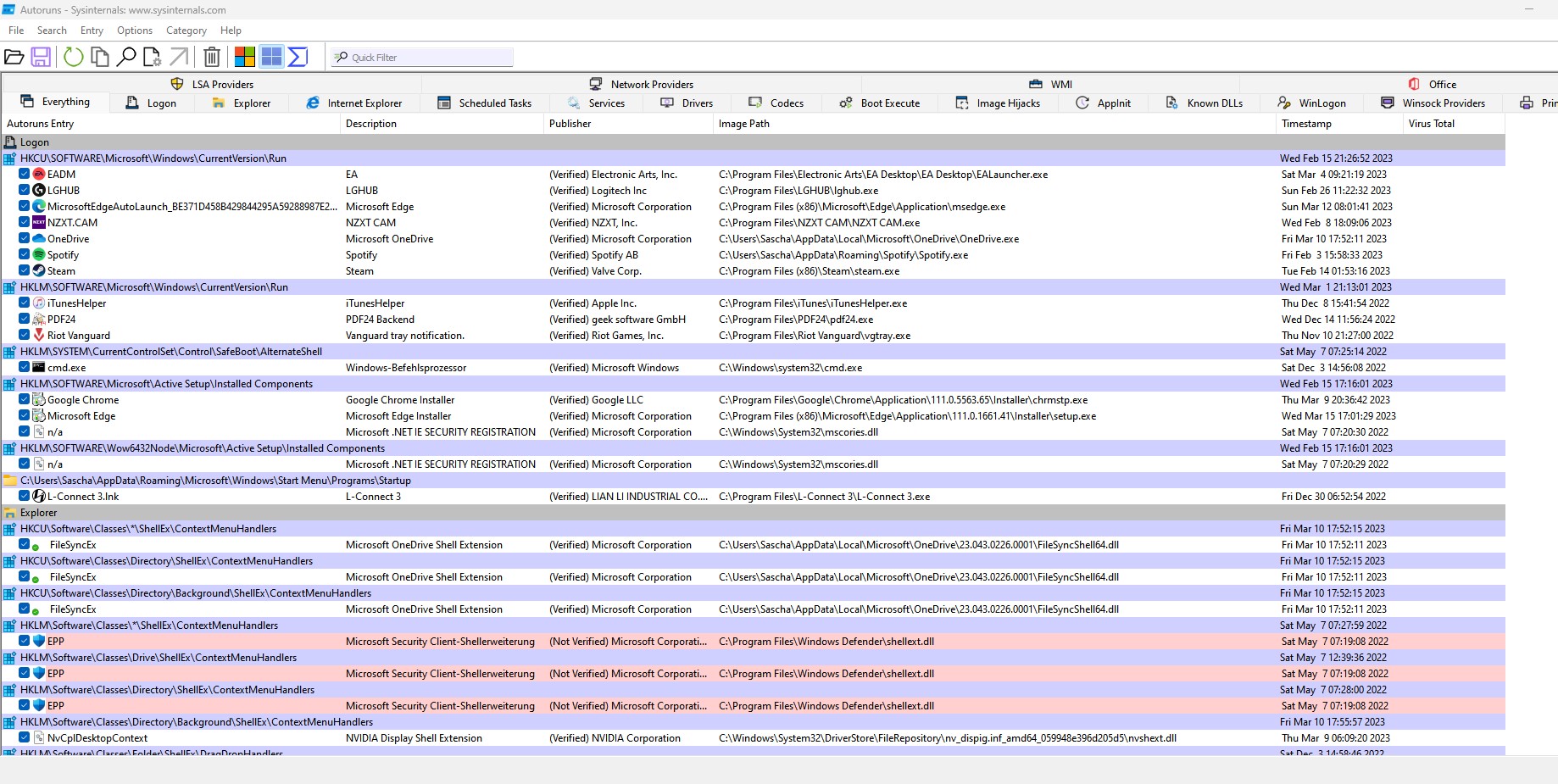
Task: Disable the L-Connect 3.lnk checkbox
Action: pos(25,497)
